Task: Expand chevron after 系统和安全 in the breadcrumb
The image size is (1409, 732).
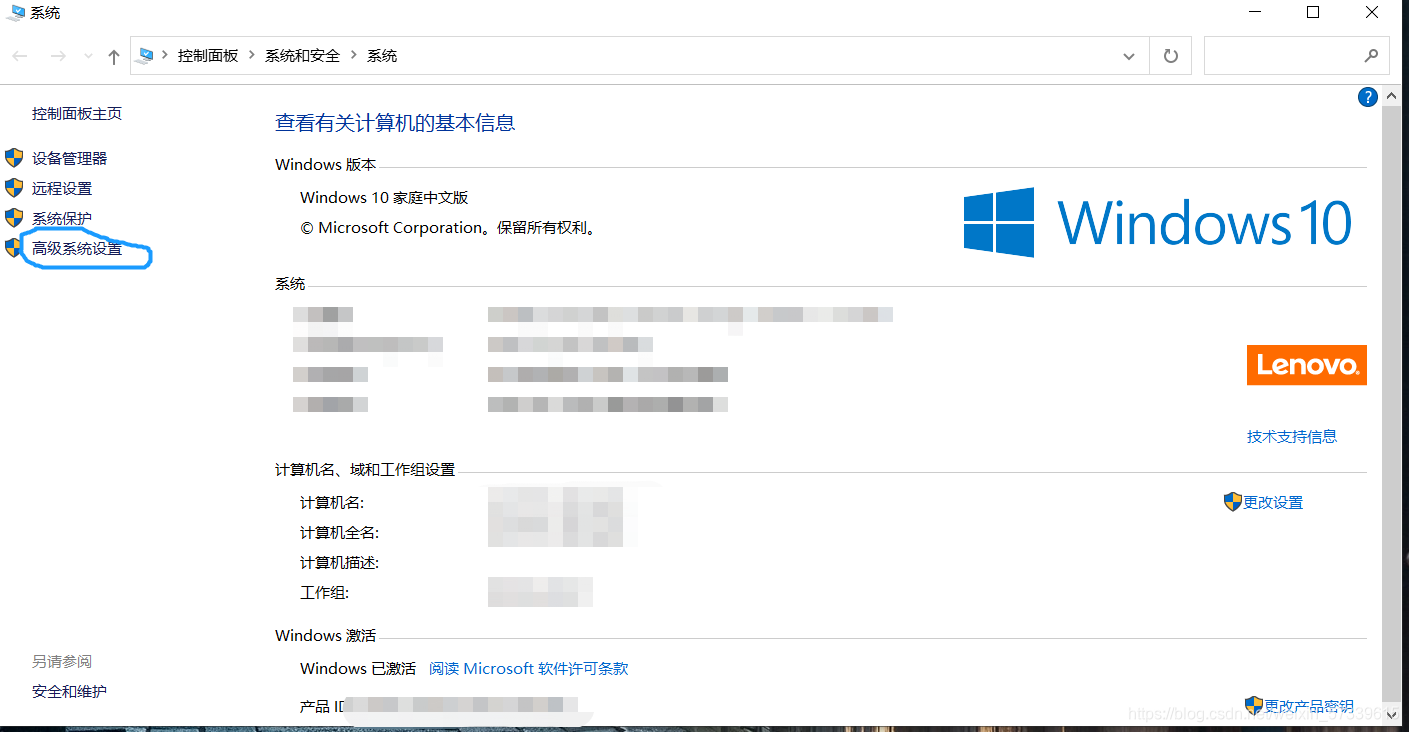Action: 354,56
